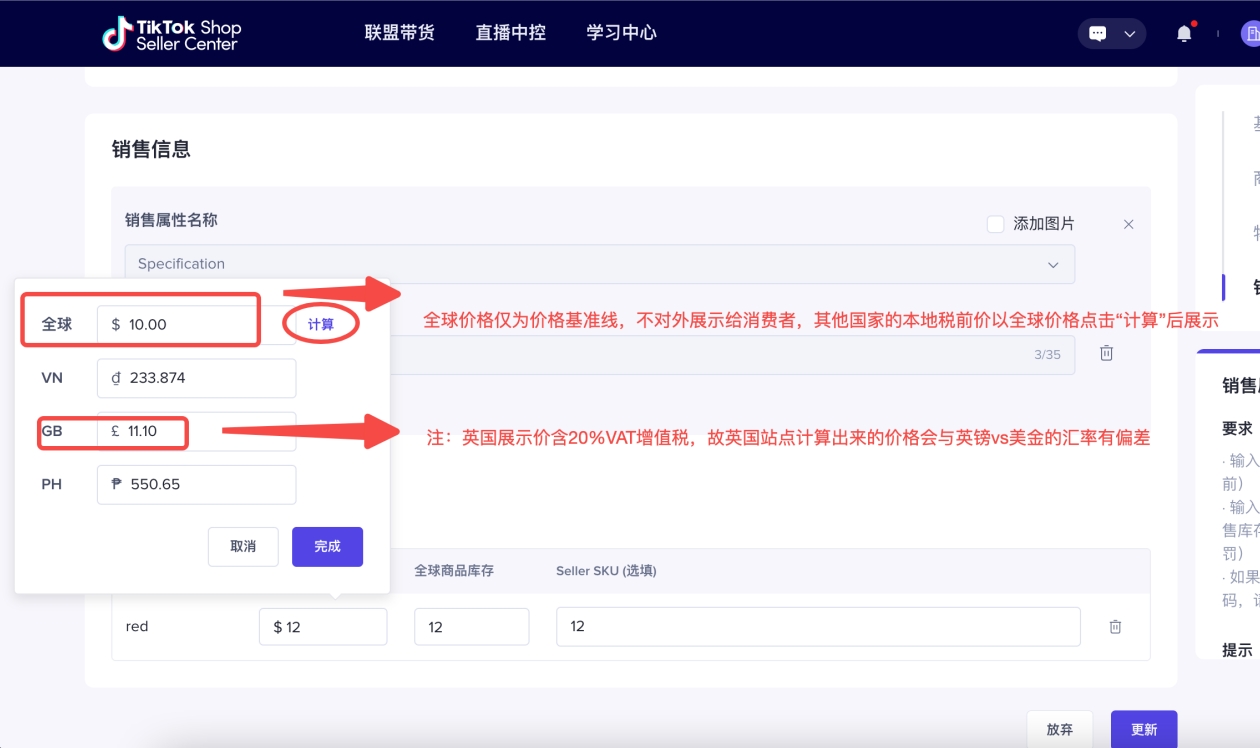Click the 更新 button at bottom right
This screenshot has height=748, width=1260.
coord(1143,729)
